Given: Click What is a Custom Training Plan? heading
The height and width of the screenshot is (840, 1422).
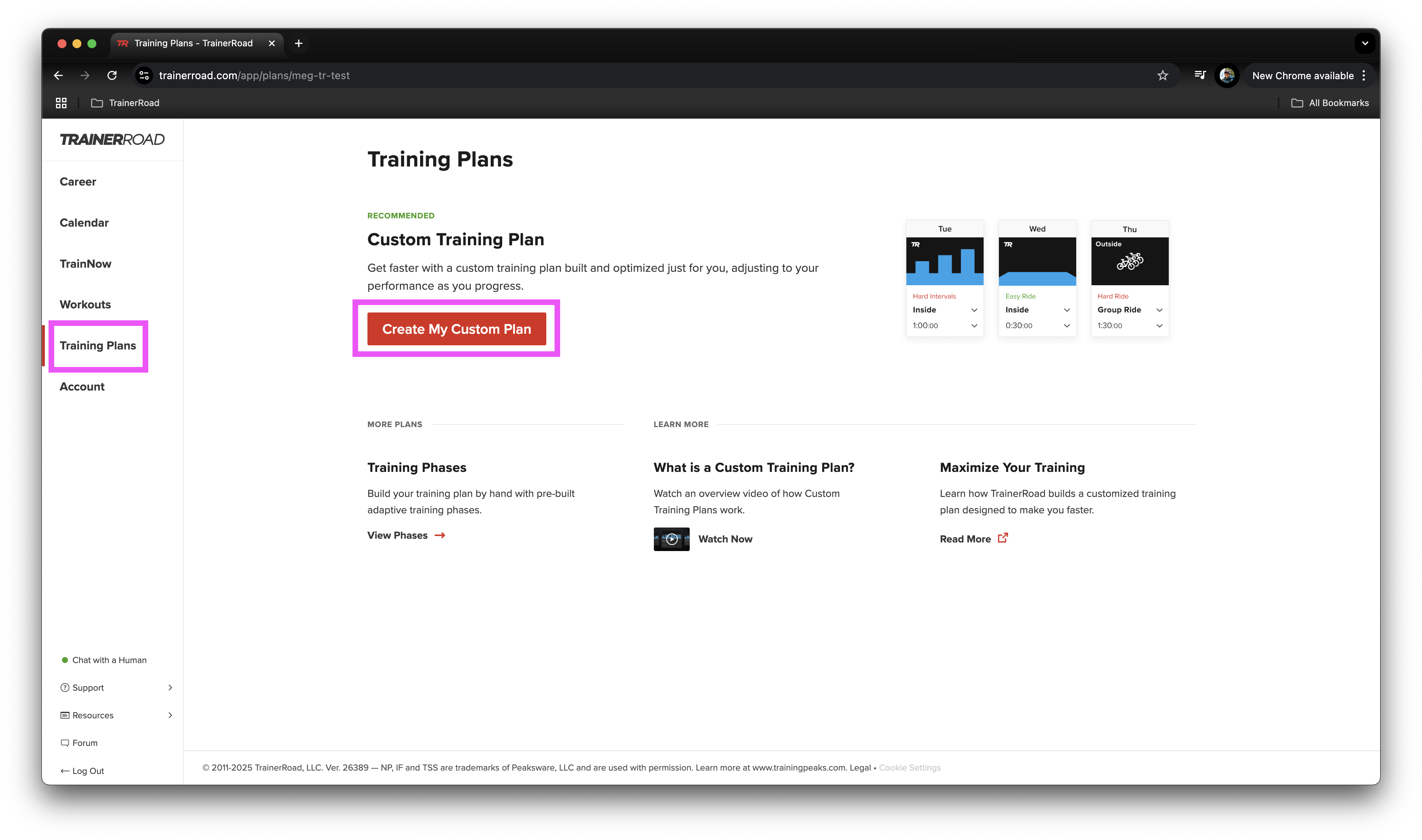Looking at the screenshot, I should pyautogui.click(x=754, y=467).
